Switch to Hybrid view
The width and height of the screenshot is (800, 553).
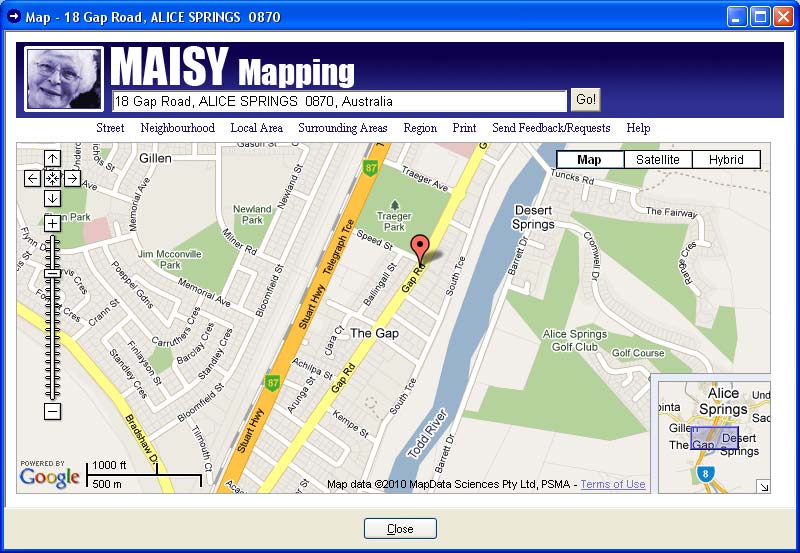(726, 160)
